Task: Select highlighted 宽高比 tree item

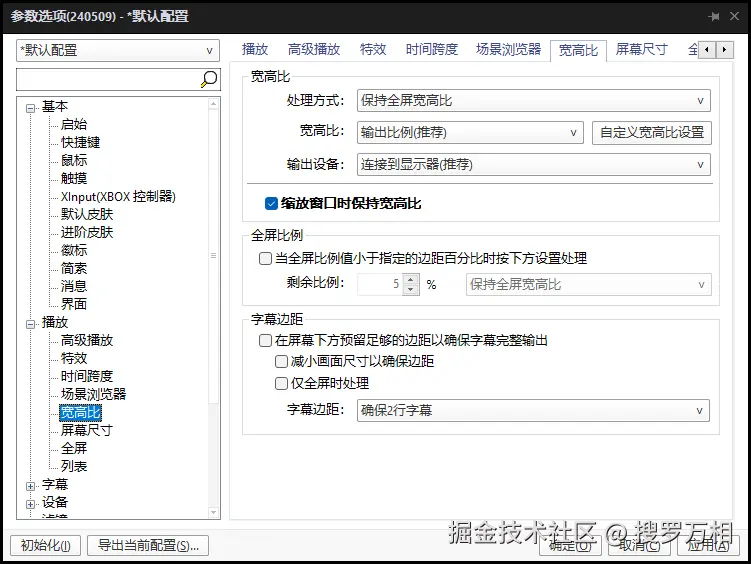Action: point(80,412)
